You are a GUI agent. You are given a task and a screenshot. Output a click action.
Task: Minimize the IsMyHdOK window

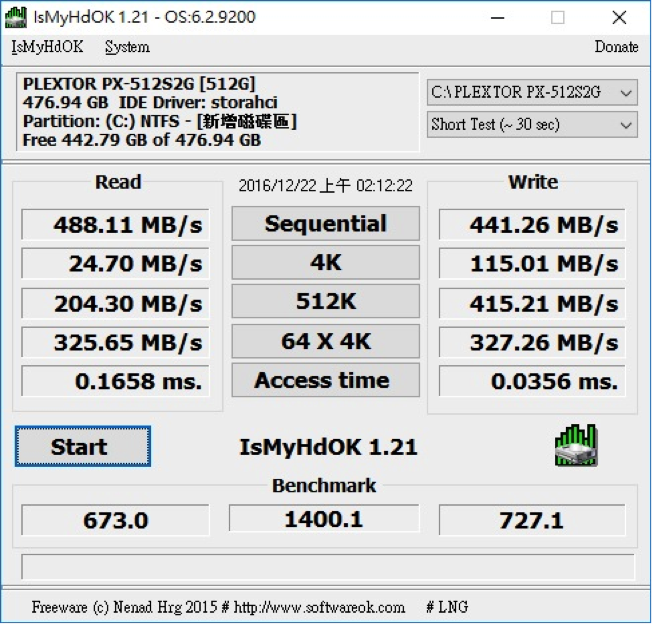(497, 17)
